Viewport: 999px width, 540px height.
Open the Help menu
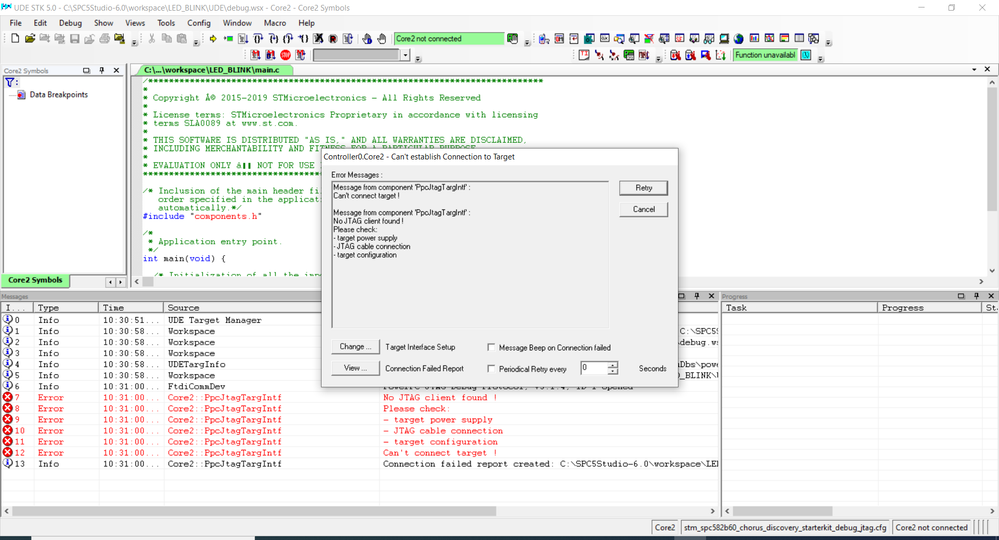306,23
